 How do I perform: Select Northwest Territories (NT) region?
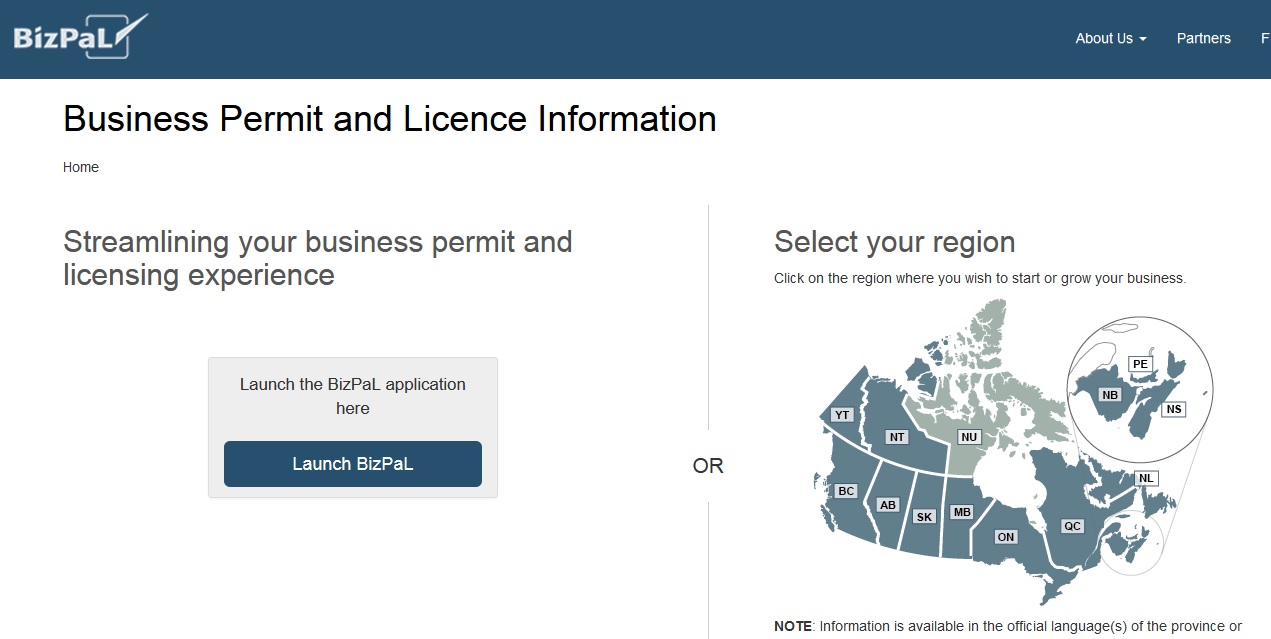pos(897,437)
